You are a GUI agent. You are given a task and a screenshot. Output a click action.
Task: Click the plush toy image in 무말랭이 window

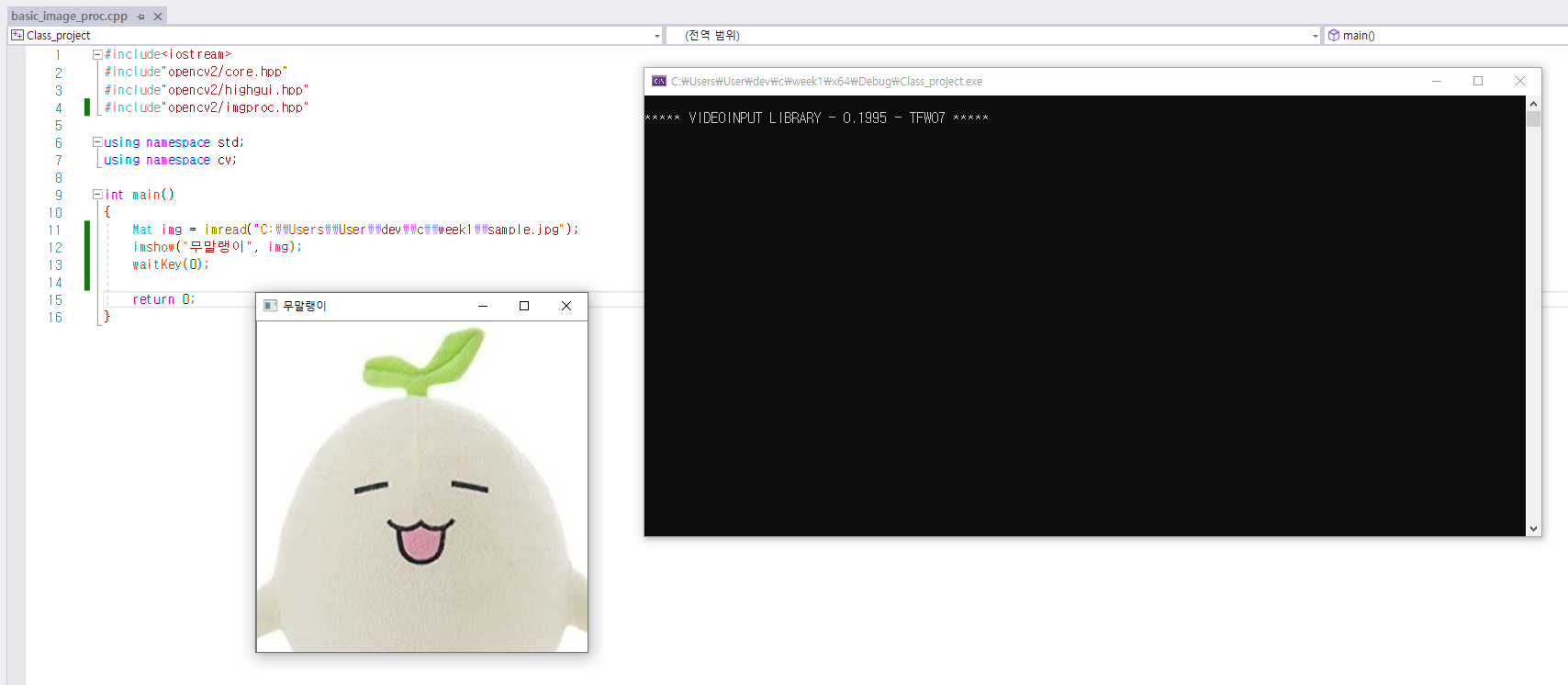421,487
